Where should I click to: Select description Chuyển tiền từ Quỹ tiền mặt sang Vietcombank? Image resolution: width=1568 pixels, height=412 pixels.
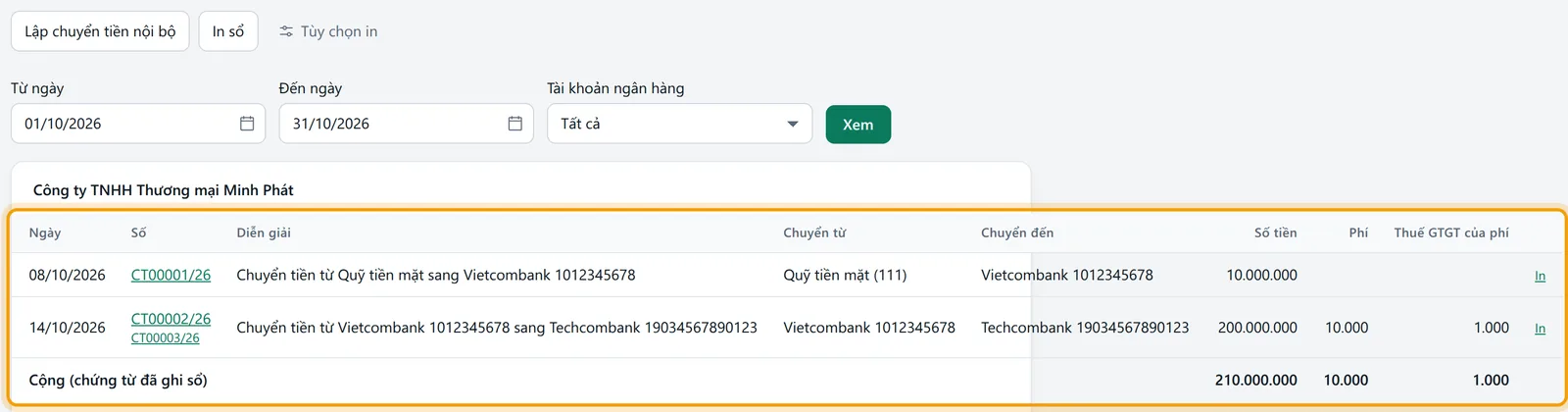pos(436,276)
